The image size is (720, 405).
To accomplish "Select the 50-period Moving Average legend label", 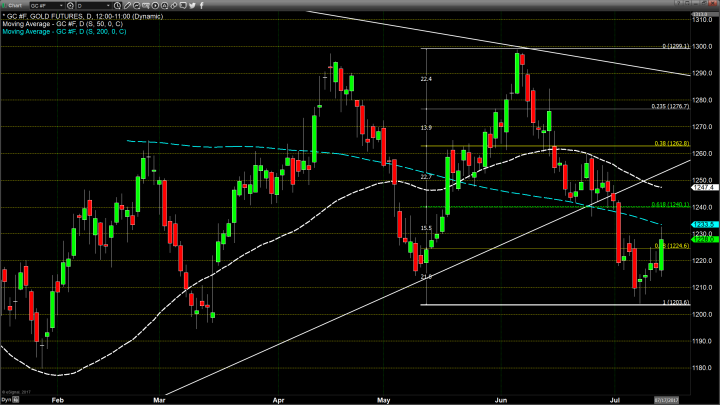I will (60, 24).
